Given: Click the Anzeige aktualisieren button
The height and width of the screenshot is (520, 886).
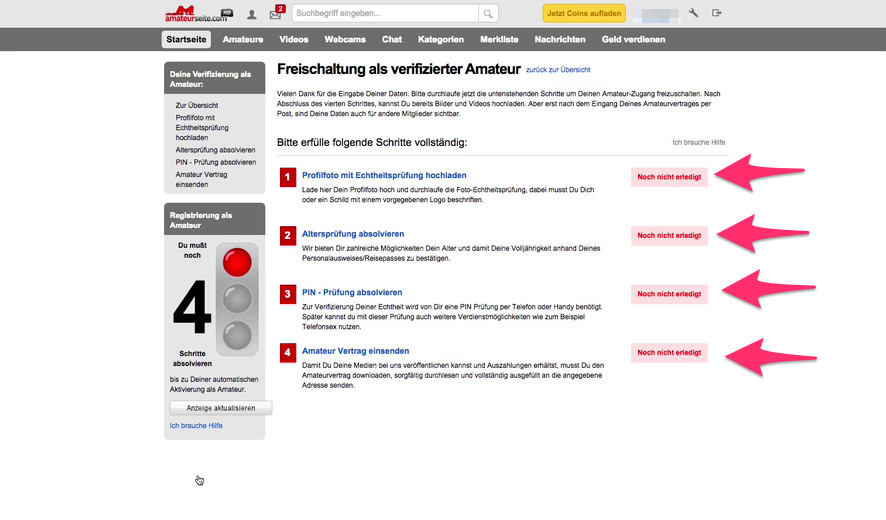Looking at the screenshot, I should point(221,408).
